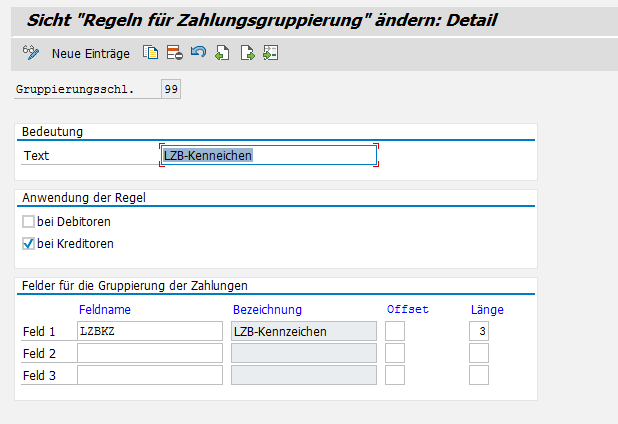Go to next entry icon
The image size is (618, 424).
coord(246,53)
